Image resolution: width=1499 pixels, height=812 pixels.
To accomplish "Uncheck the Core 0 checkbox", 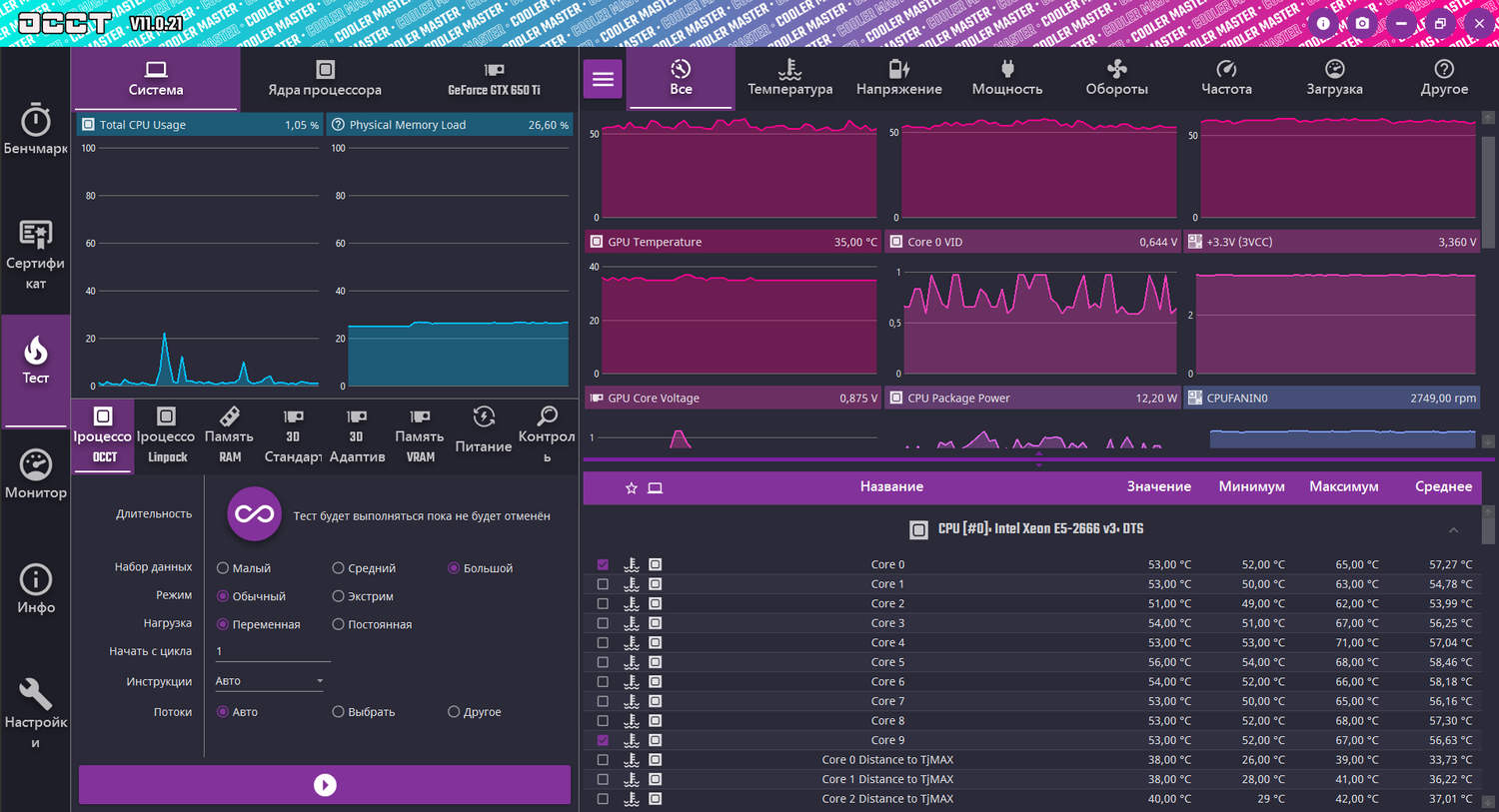I will [603, 564].
